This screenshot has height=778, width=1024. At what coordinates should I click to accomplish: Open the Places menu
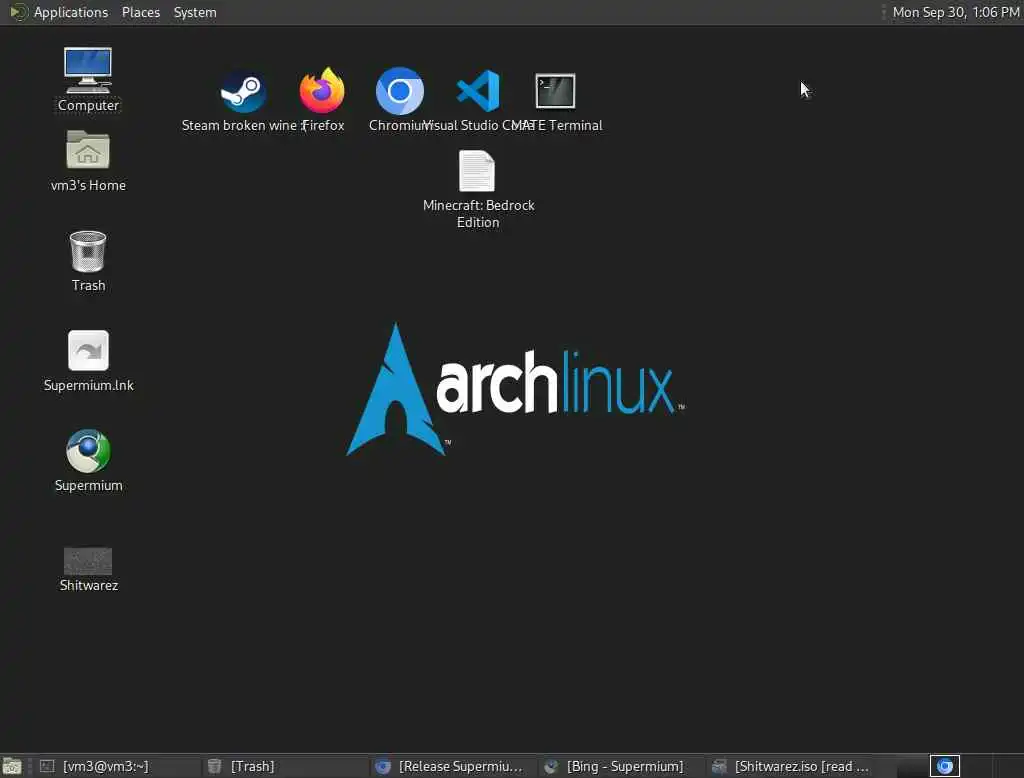click(140, 12)
